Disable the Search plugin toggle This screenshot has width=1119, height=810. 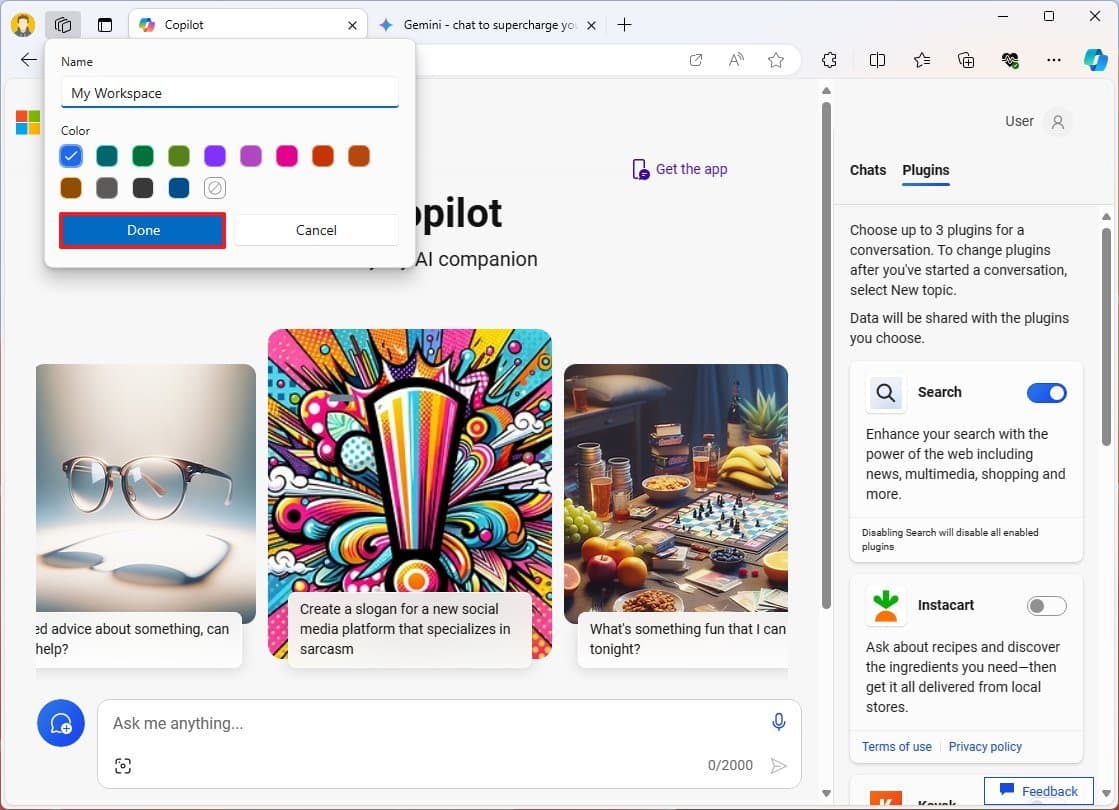[1046, 393]
